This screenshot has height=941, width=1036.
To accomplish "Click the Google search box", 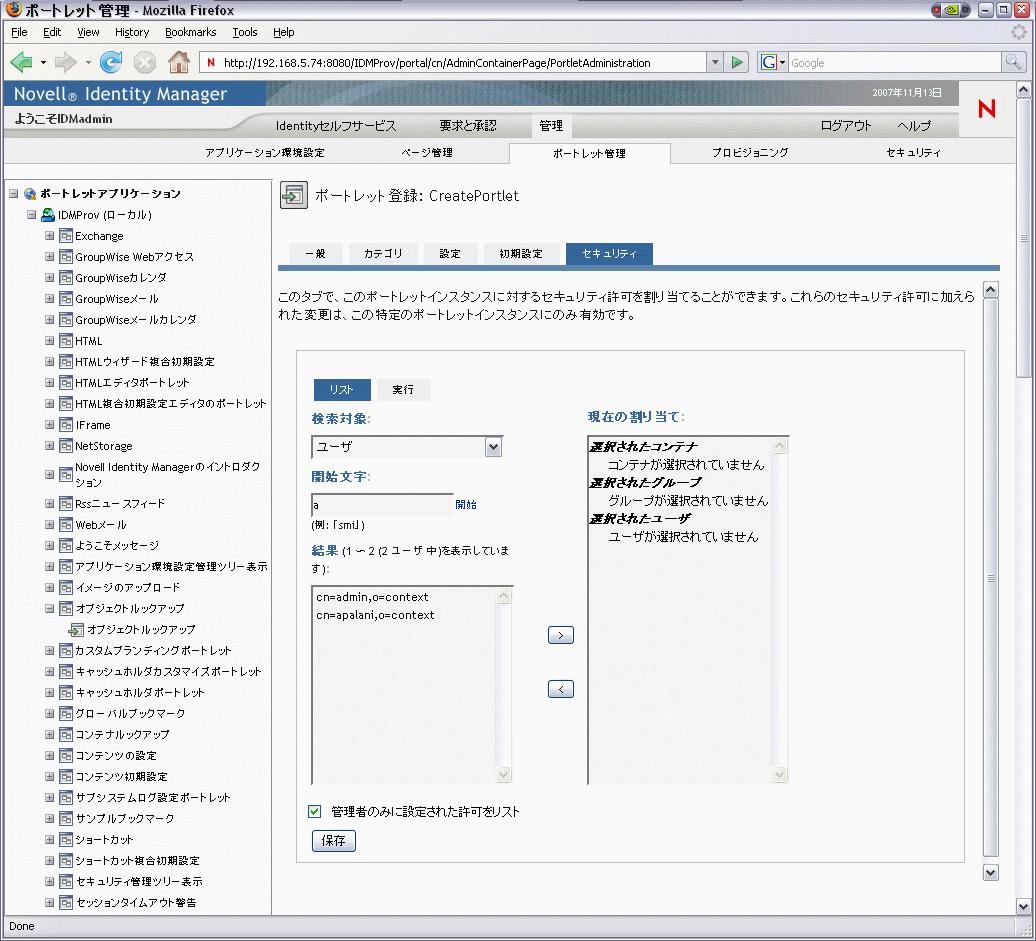I will coord(895,62).
